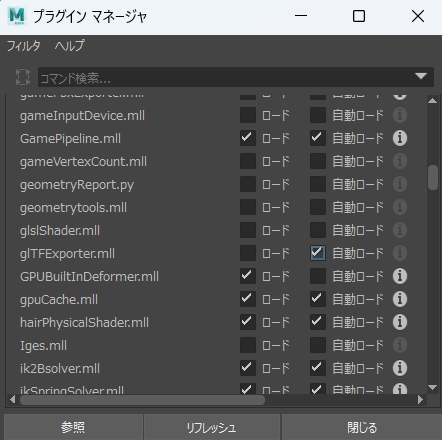Click the horizontal scroll right arrow
This screenshot has height=440, width=442.
click(421, 399)
